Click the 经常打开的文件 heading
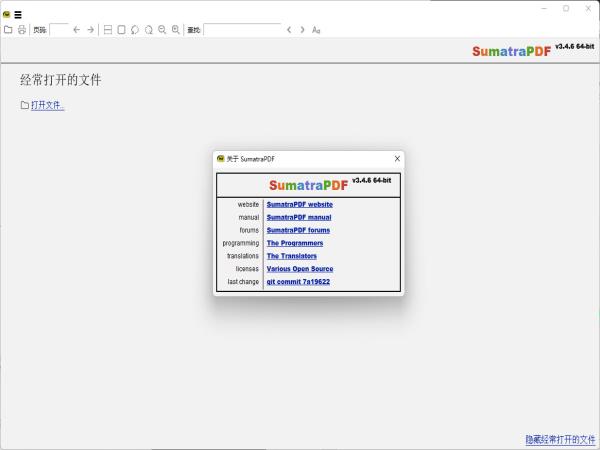Viewport: 600px width, 450px height. pos(60,80)
